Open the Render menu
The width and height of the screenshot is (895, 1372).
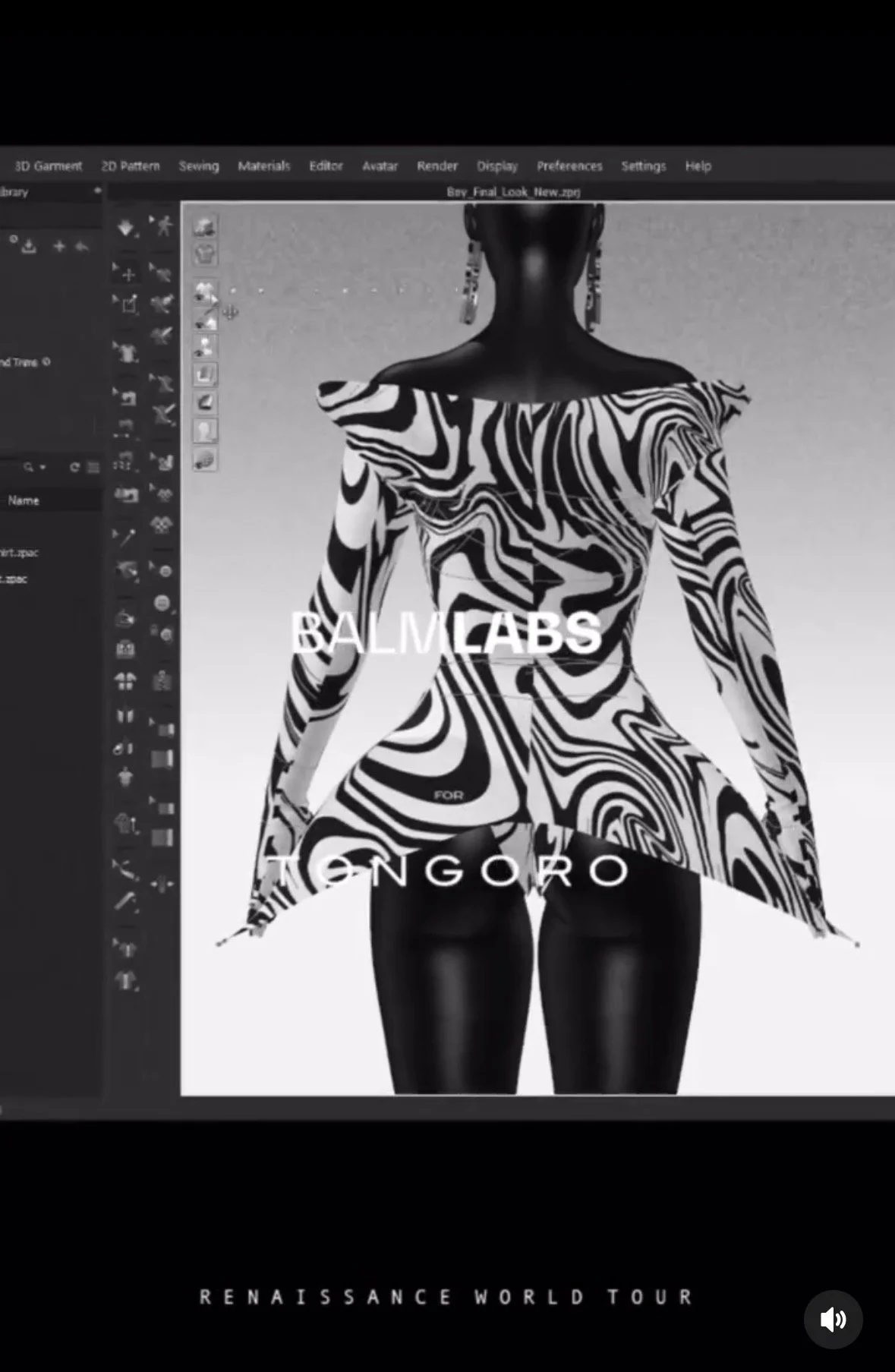click(x=437, y=166)
